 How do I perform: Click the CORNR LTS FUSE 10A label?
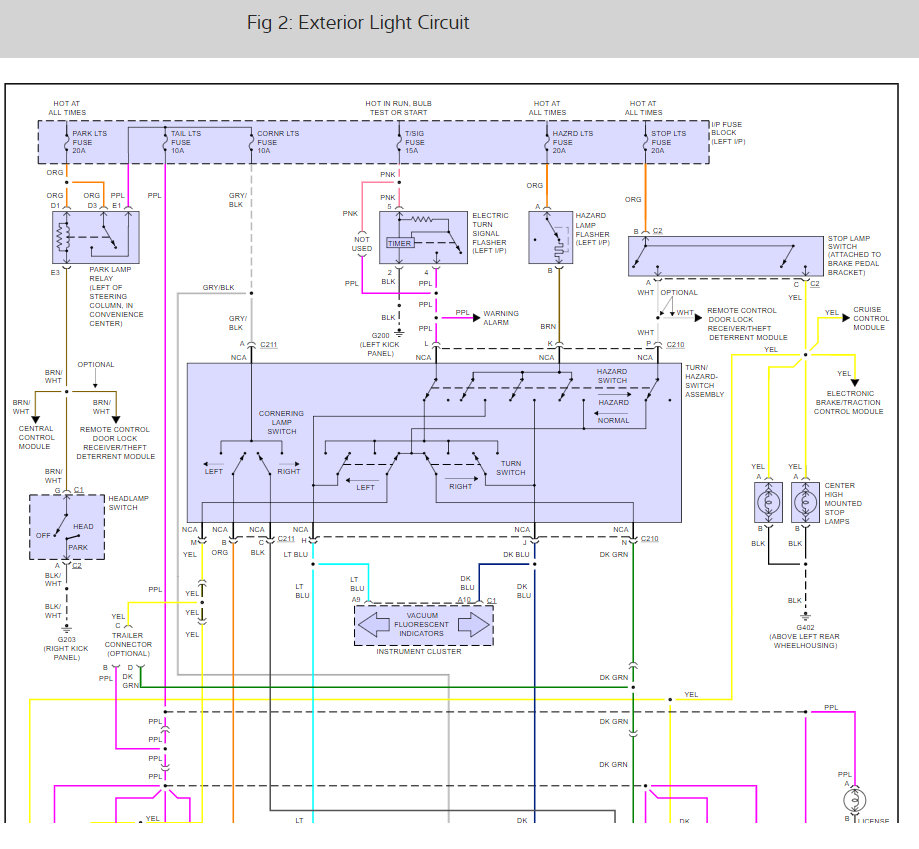278,142
